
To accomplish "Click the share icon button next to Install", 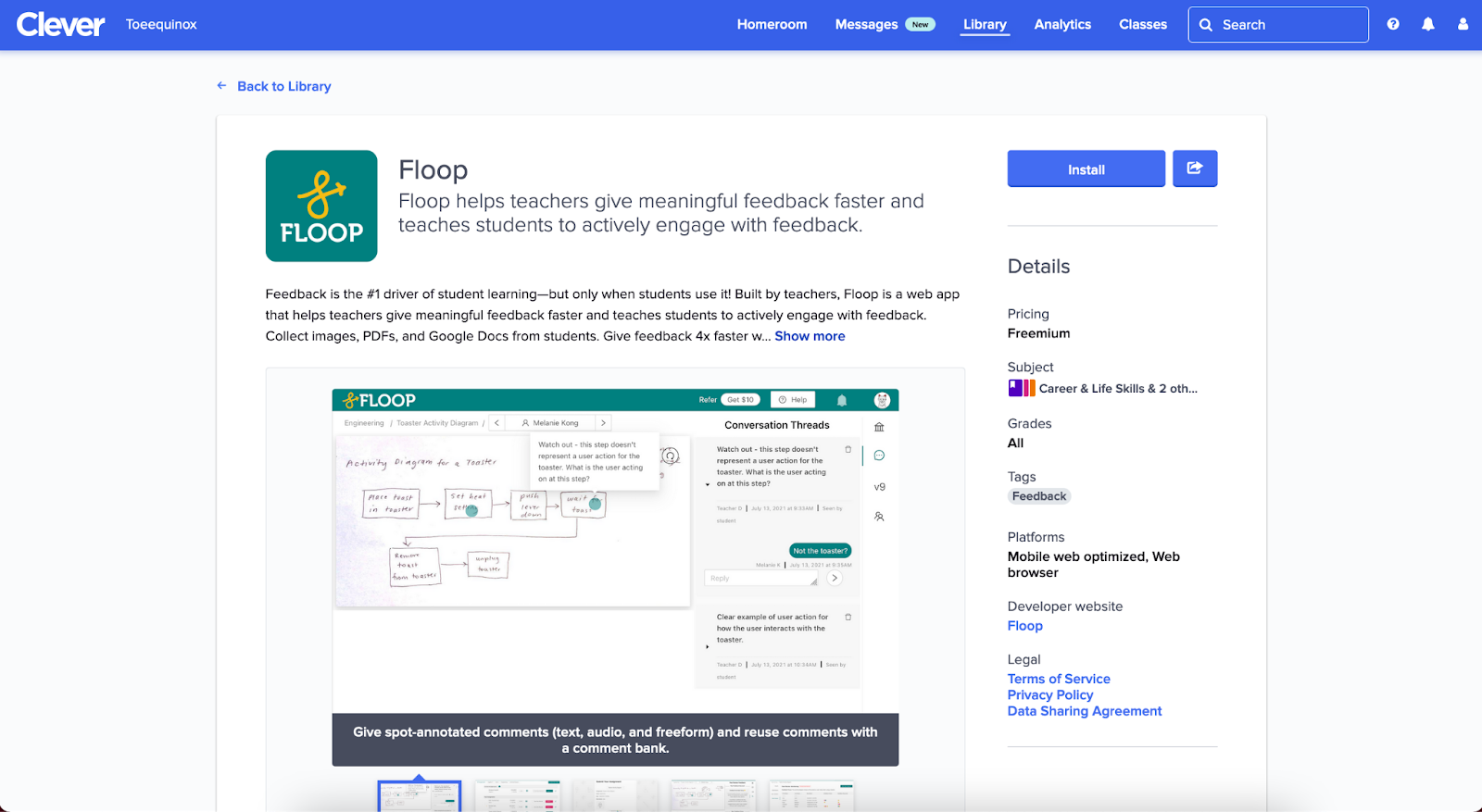I will pyautogui.click(x=1195, y=169).
